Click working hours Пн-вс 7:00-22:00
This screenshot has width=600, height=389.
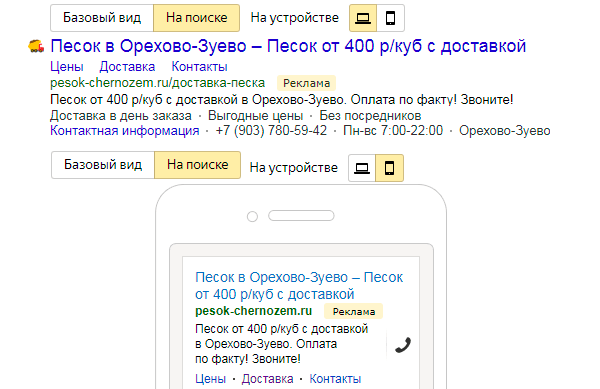pos(393,131)
